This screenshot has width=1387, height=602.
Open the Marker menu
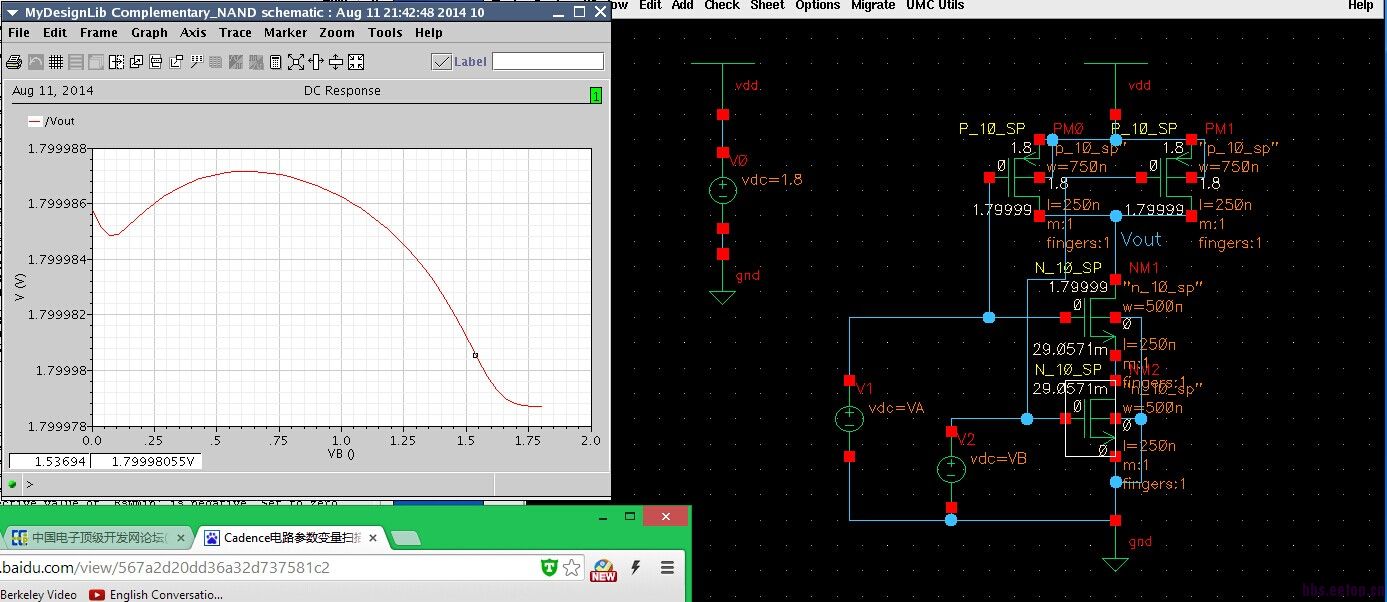pyautogui.click(x=285, y=33)
